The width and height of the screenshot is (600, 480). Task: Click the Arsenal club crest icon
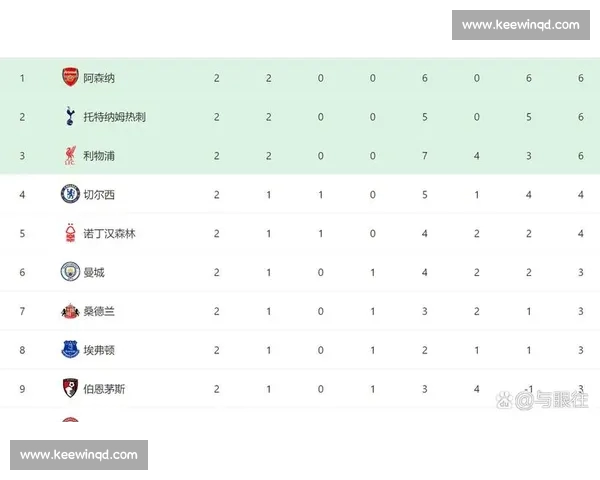pos(70,78)
